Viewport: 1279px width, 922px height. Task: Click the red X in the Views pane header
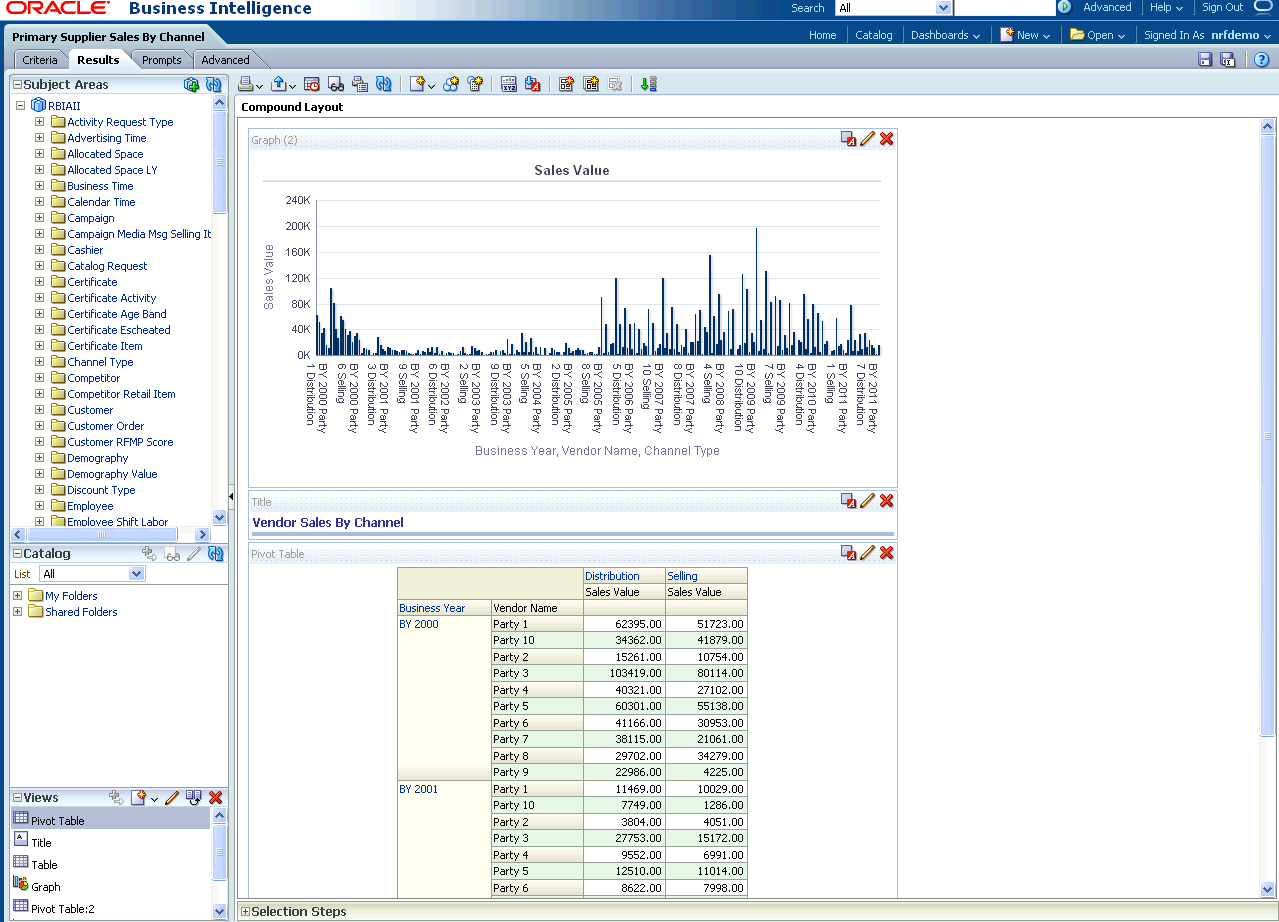tap(215, 798)
